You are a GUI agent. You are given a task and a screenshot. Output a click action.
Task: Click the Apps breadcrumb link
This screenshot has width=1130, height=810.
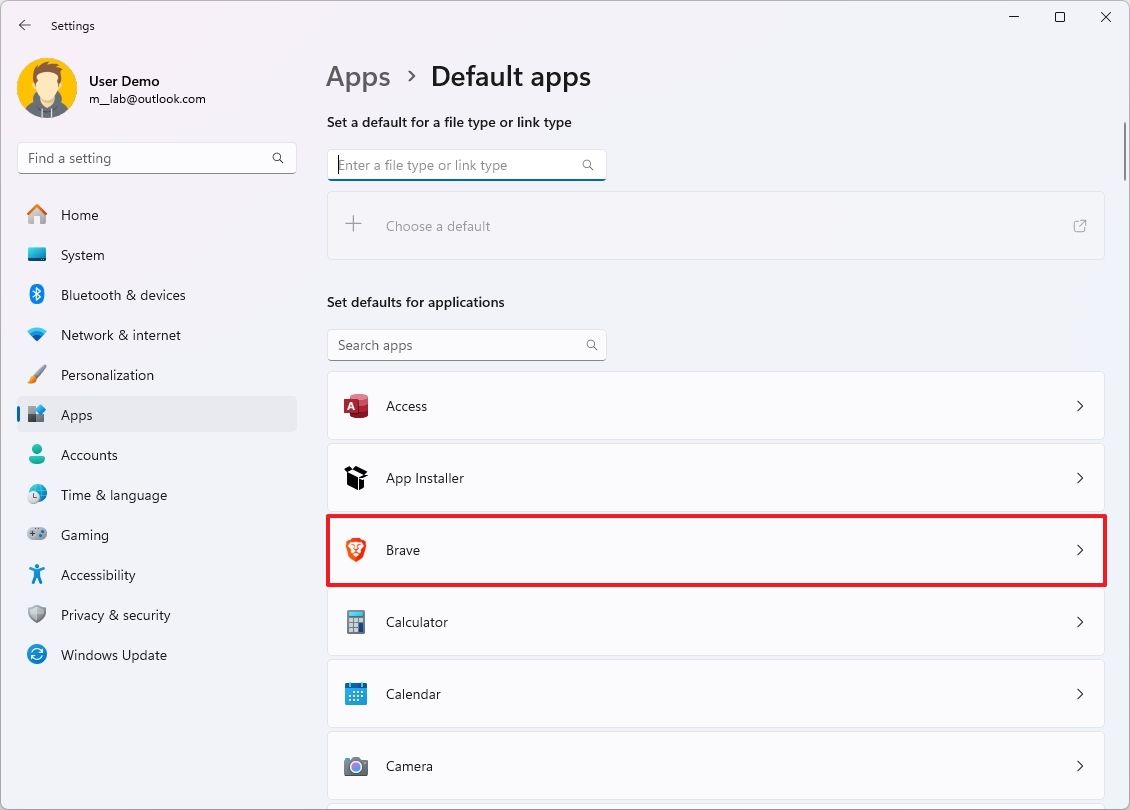[358, 76]
